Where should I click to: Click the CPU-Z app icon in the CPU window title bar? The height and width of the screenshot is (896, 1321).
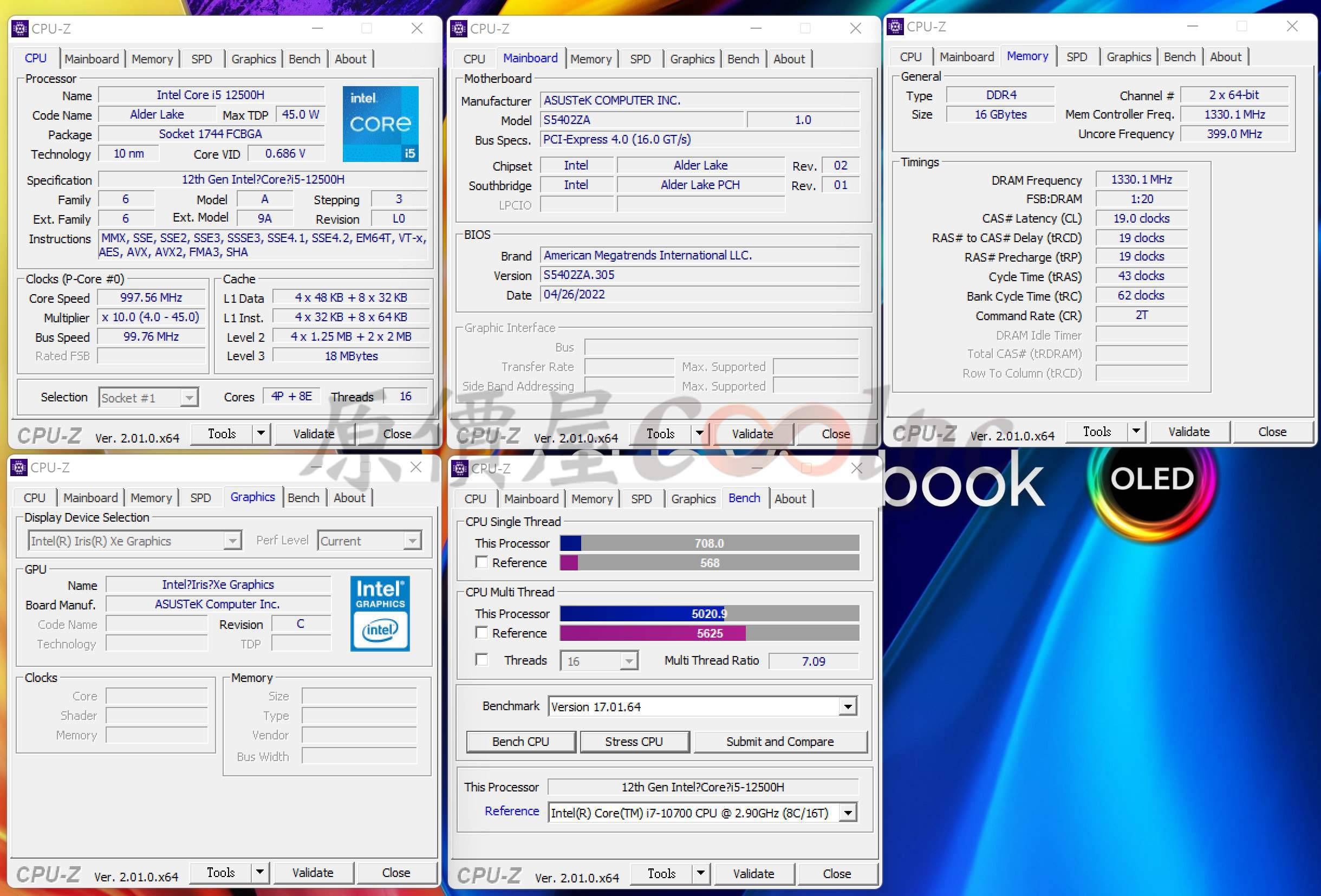[x=20, y=28]
